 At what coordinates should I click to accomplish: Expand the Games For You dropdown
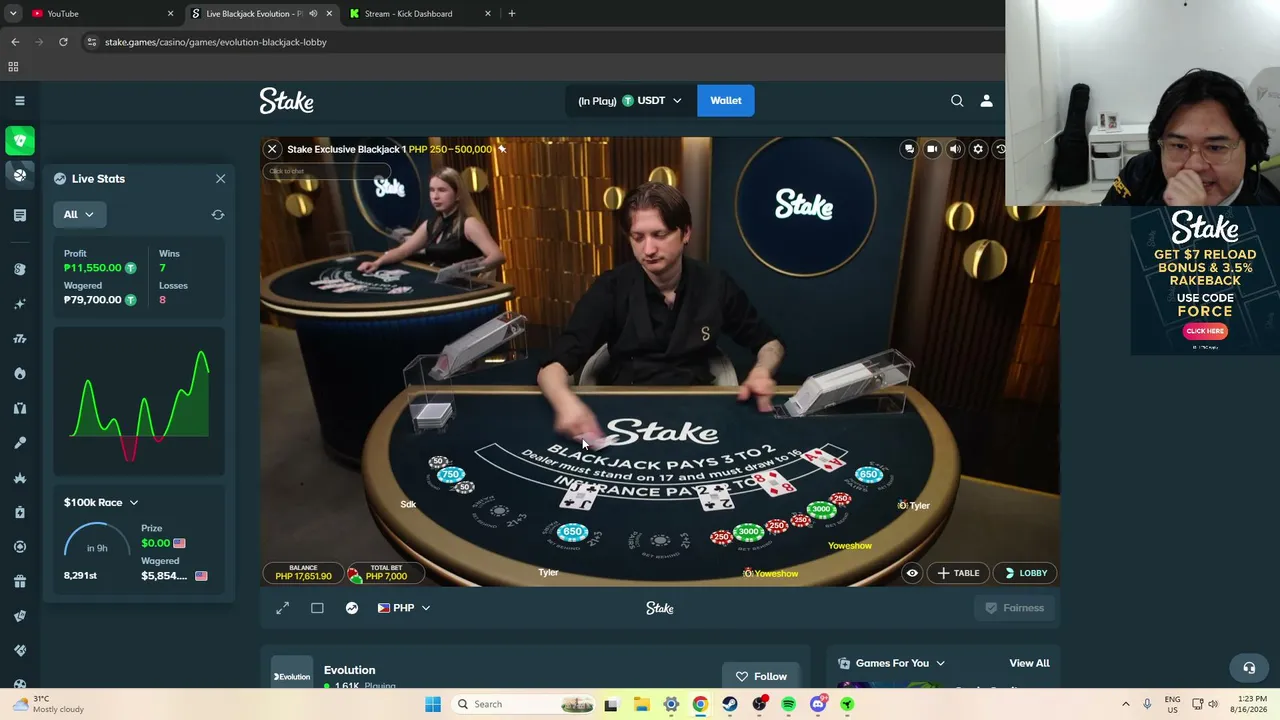(x=891, y=663)
